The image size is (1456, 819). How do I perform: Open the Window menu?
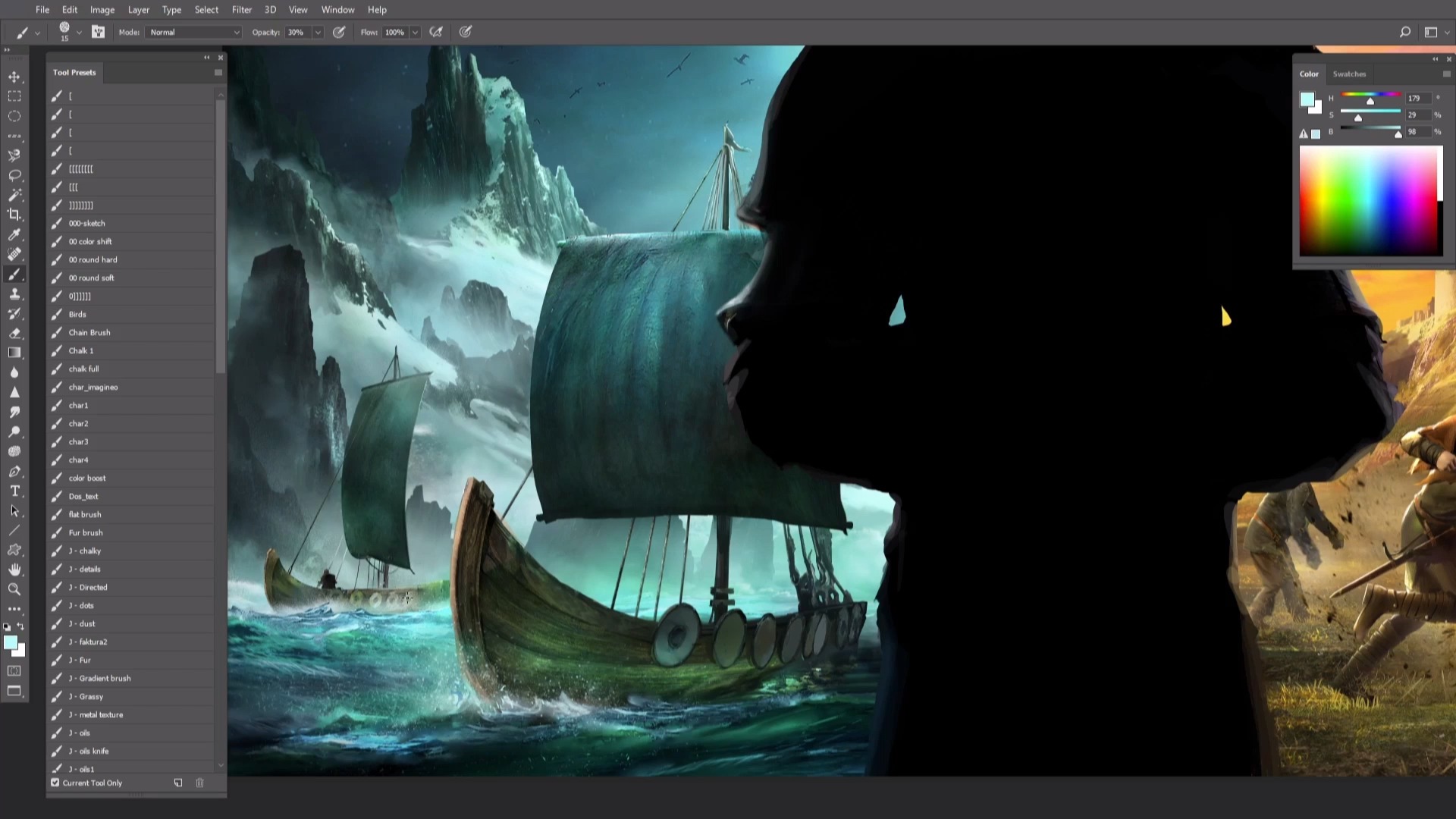point(337,10)
